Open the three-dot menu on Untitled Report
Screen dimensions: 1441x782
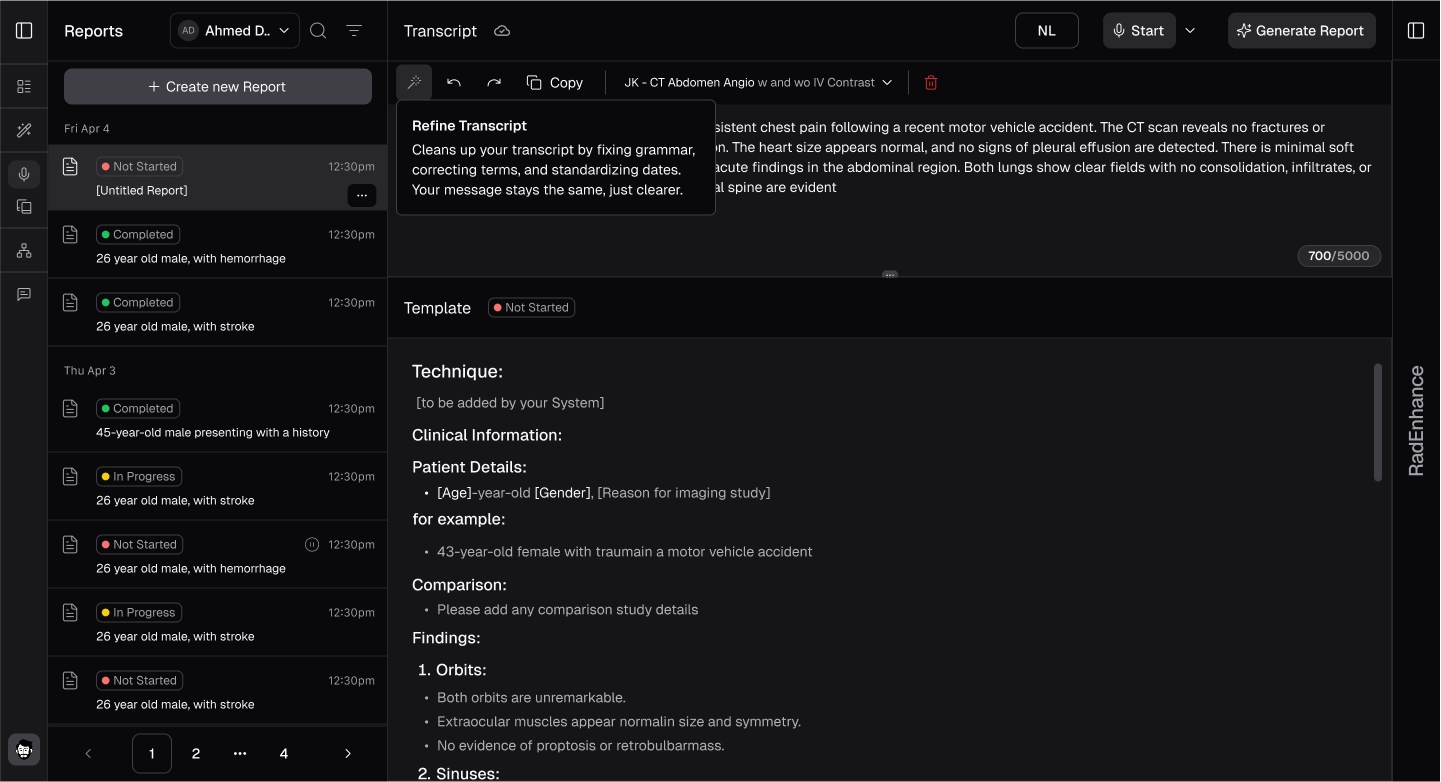[362, 196]
